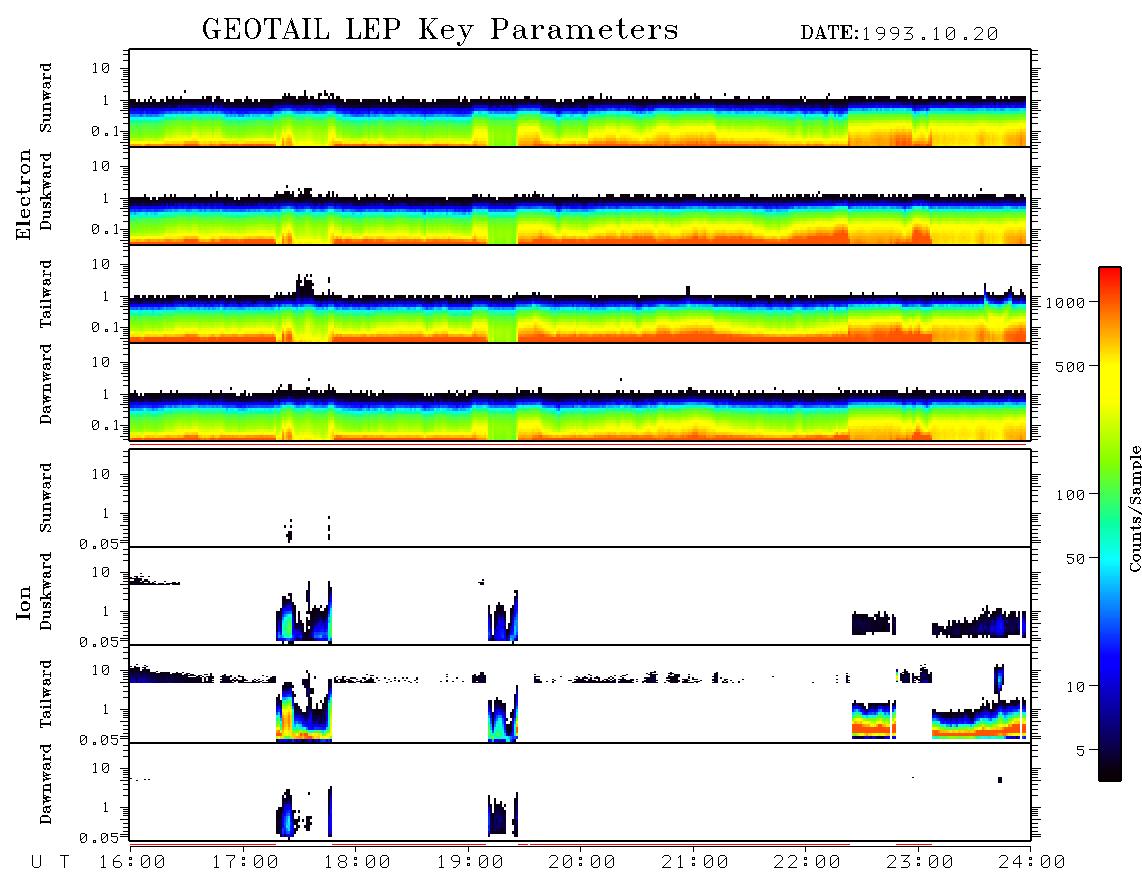Select the '1000' color bar tick value
Image resolution: width=1142 pixels, height=880 pixels.
click(x=1066, y=302)
